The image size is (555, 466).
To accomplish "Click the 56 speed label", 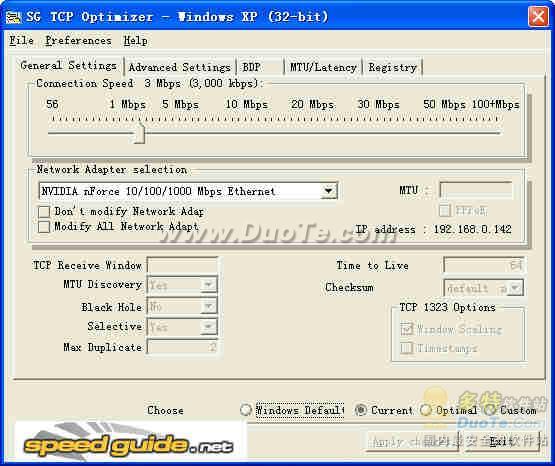I will coord(52,104).
